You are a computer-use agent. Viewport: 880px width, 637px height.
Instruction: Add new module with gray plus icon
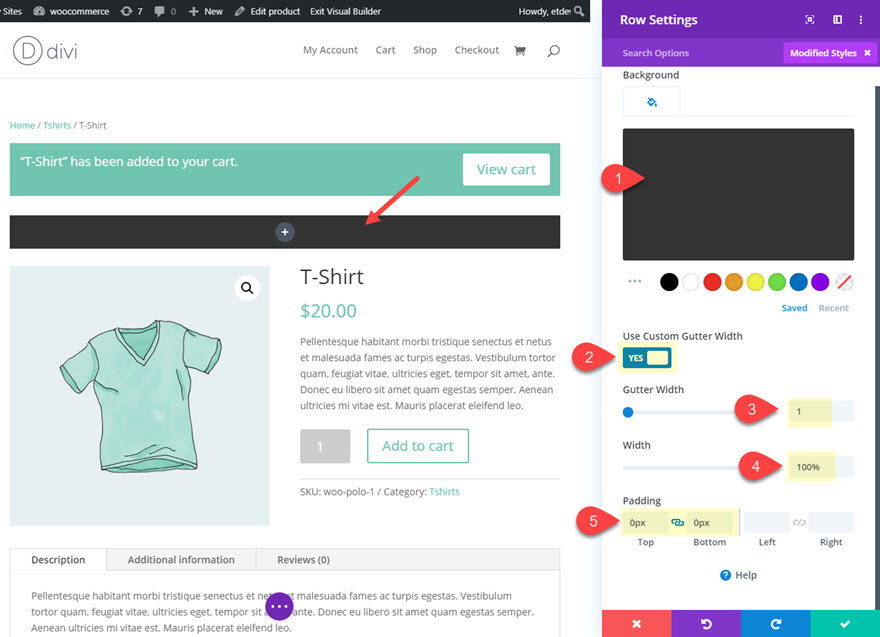(x=285, y=232)
